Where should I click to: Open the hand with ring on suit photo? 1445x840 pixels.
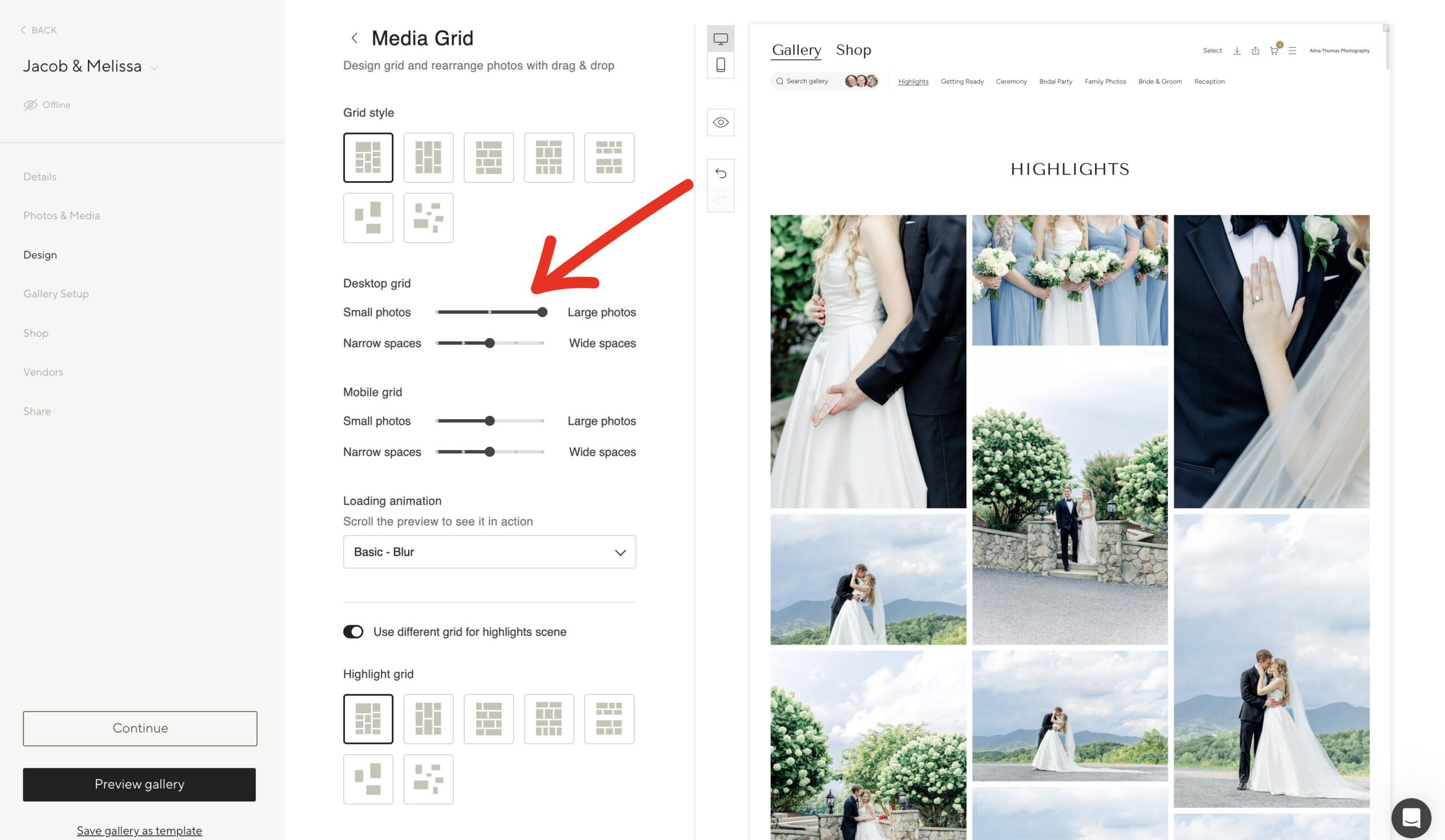[1271, 362]
